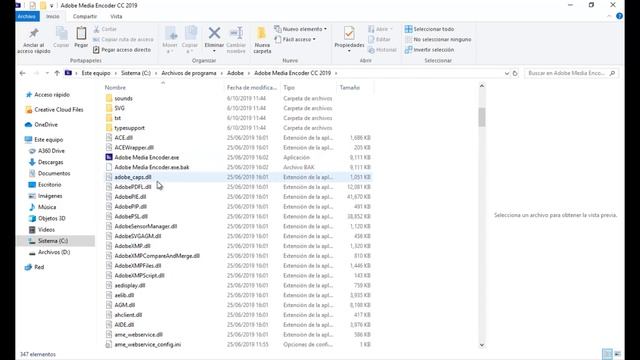
Task: Sort by the Nombre column header
Action: click(116, 87)
